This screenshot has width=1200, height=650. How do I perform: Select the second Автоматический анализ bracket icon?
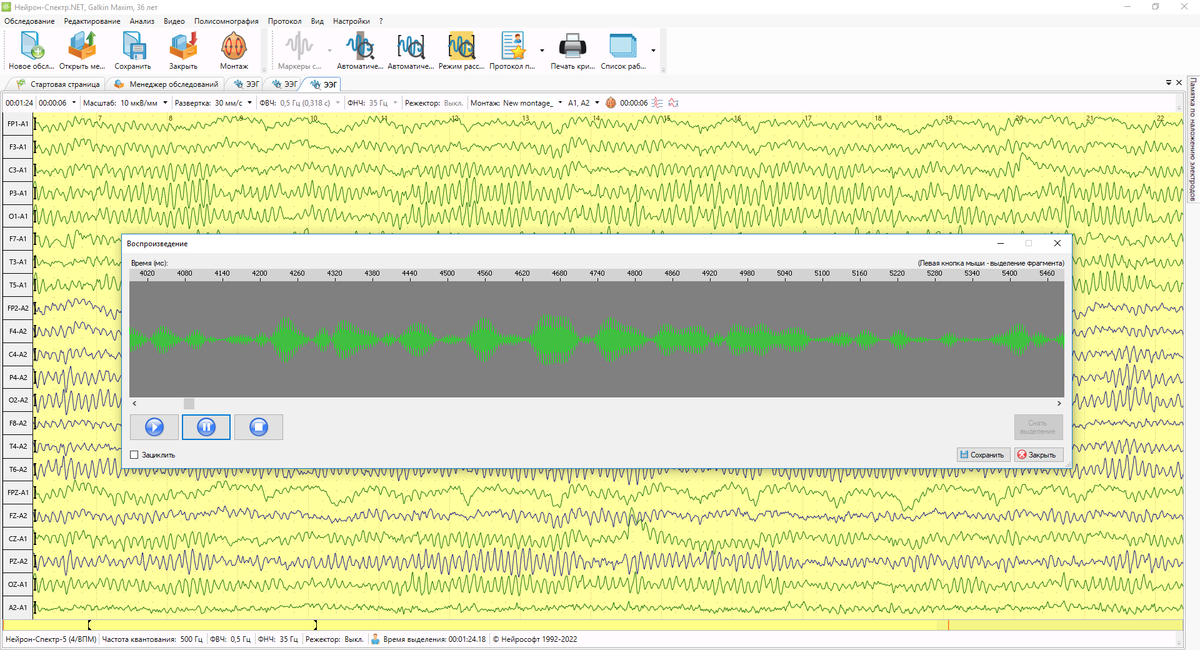pyautogui.click(x=411, y=46)
